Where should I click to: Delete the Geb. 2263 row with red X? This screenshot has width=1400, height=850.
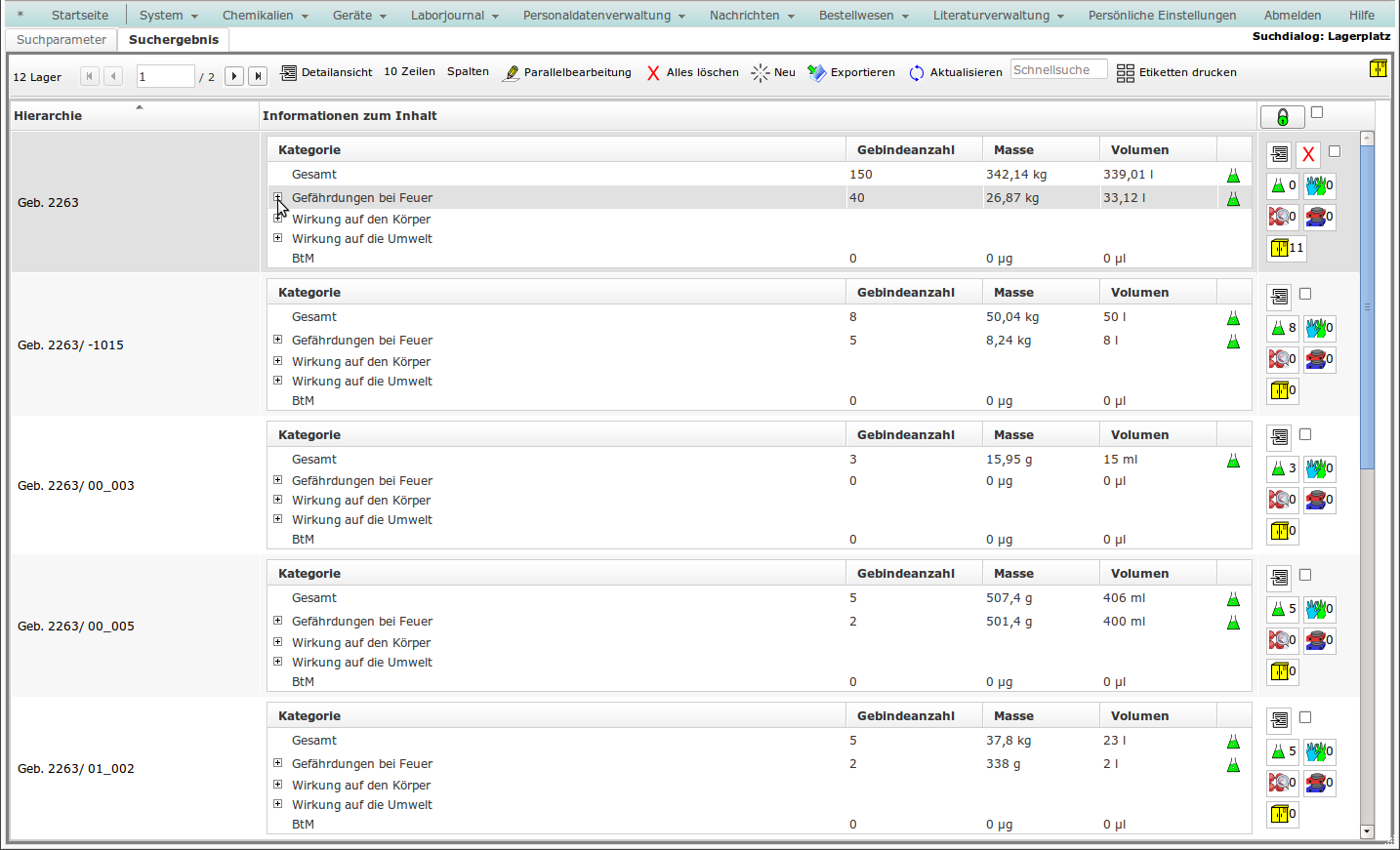click(x=1308, y=154)
